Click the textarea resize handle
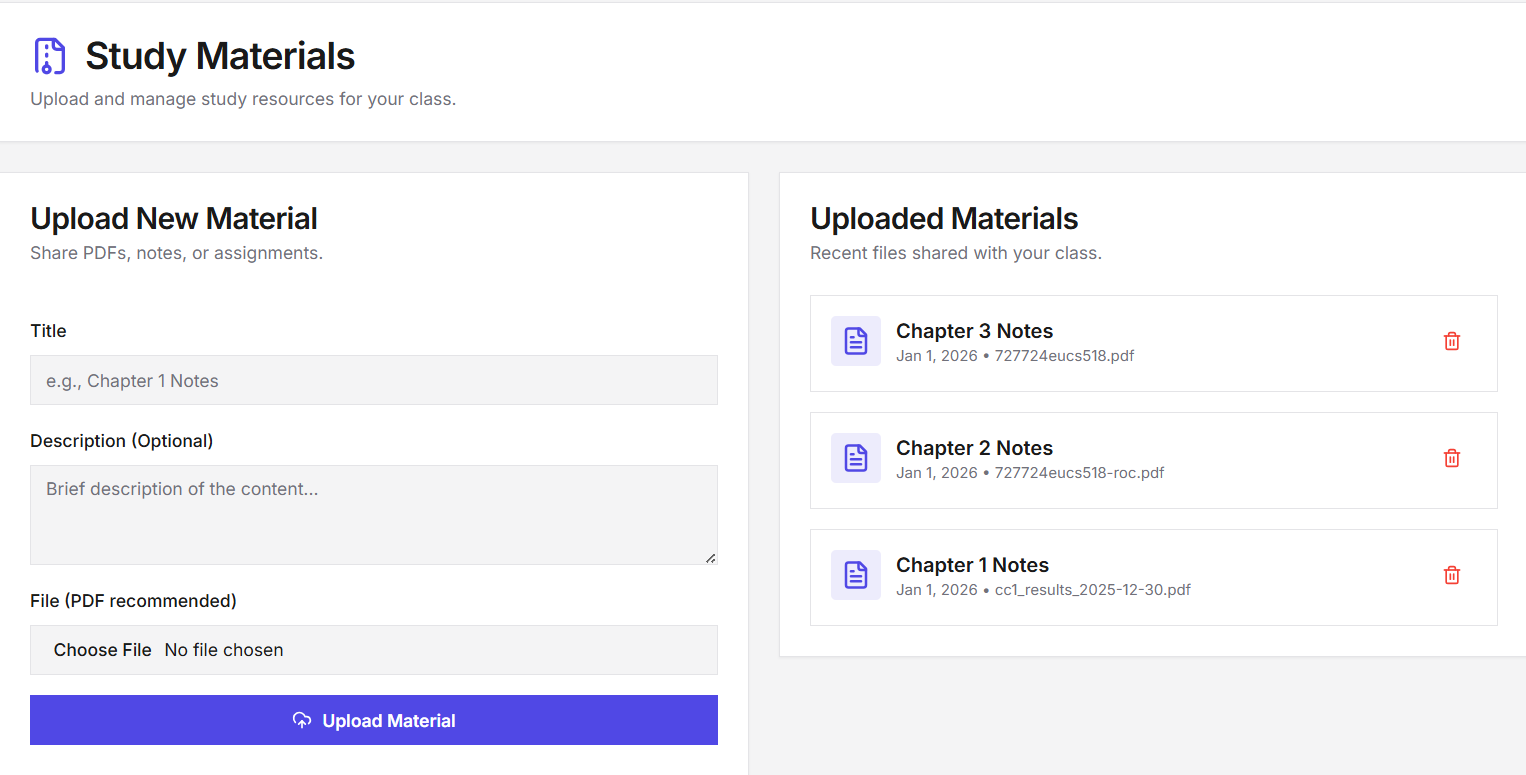1526x775 pixels. pos(712,558)
